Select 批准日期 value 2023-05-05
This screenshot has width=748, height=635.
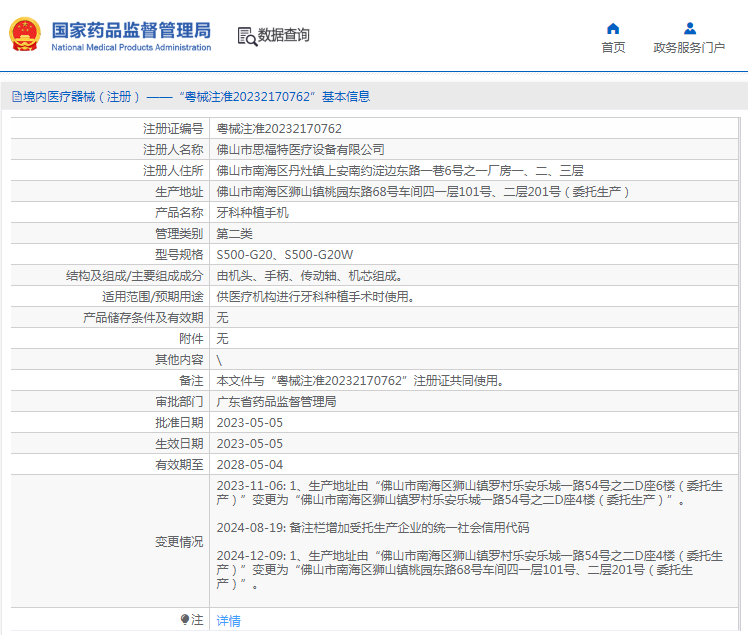tap(249, 422)
